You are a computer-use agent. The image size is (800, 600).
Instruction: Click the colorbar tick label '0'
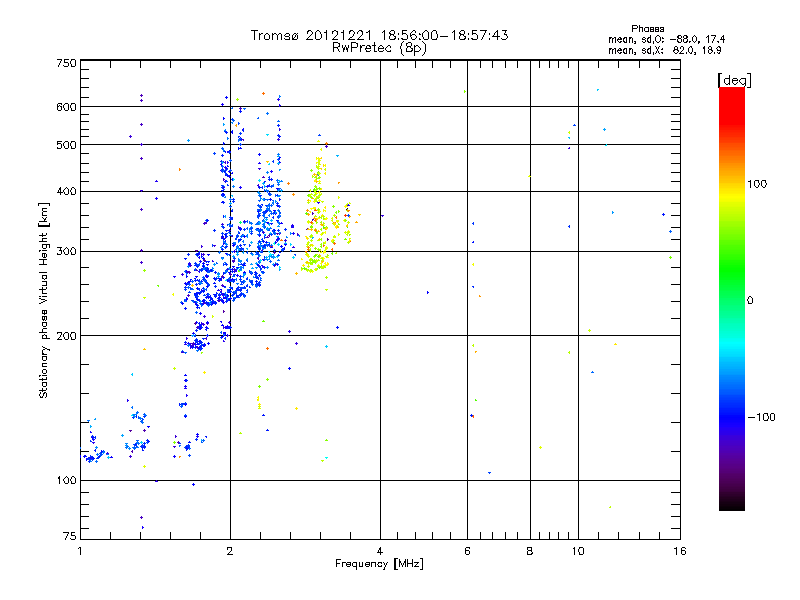click(749, 301)
